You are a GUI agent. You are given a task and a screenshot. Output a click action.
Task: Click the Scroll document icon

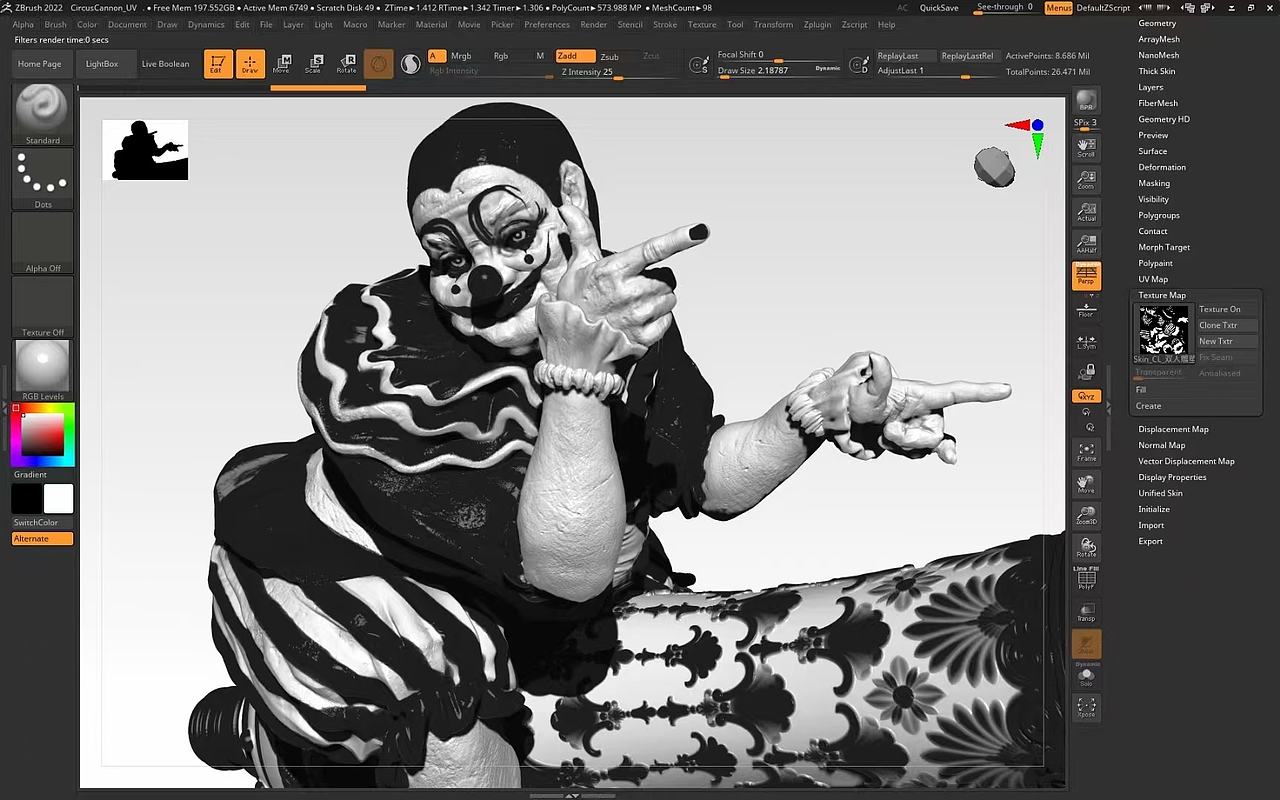point(1086,148)
